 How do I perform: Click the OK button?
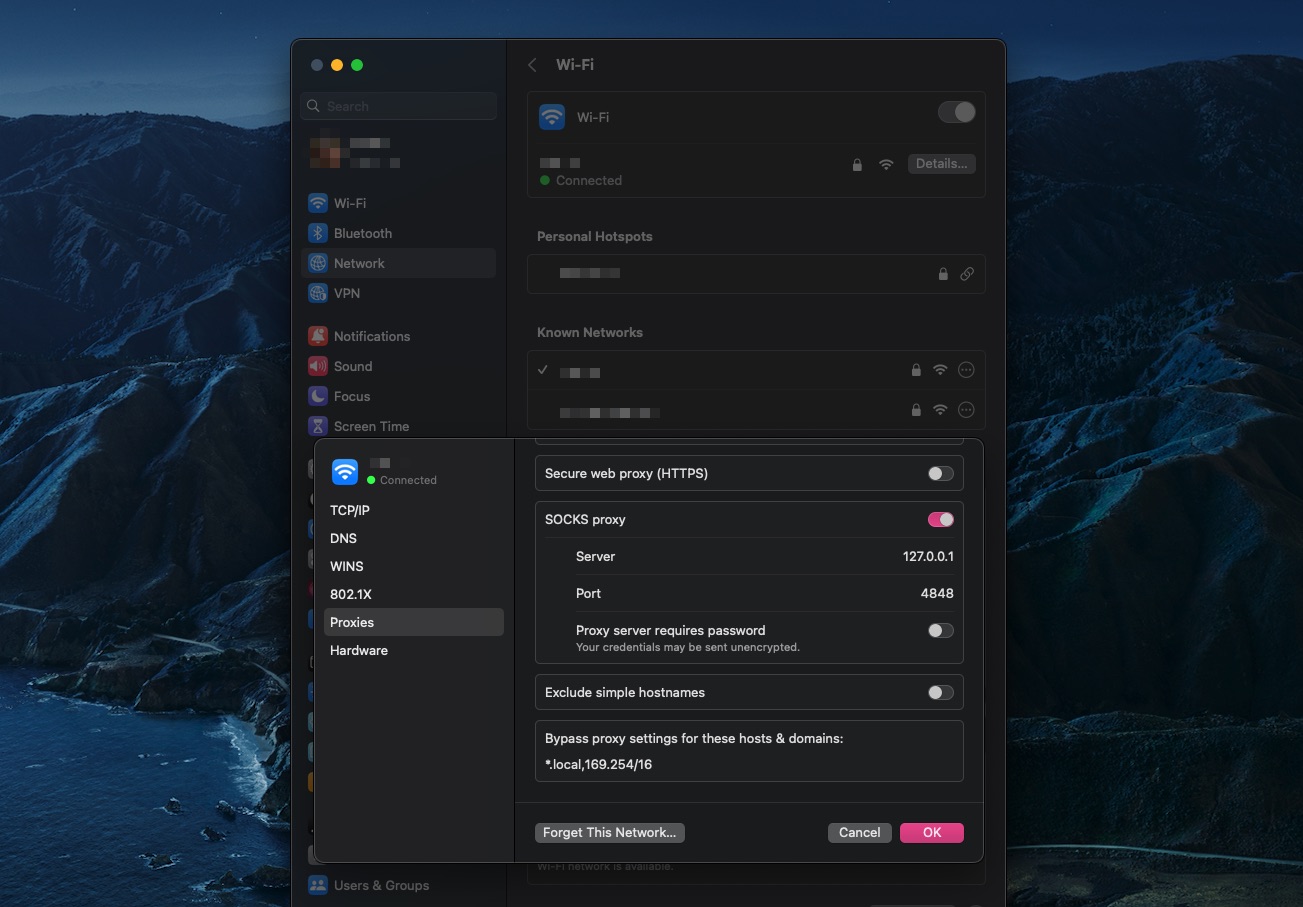[931, 832]
